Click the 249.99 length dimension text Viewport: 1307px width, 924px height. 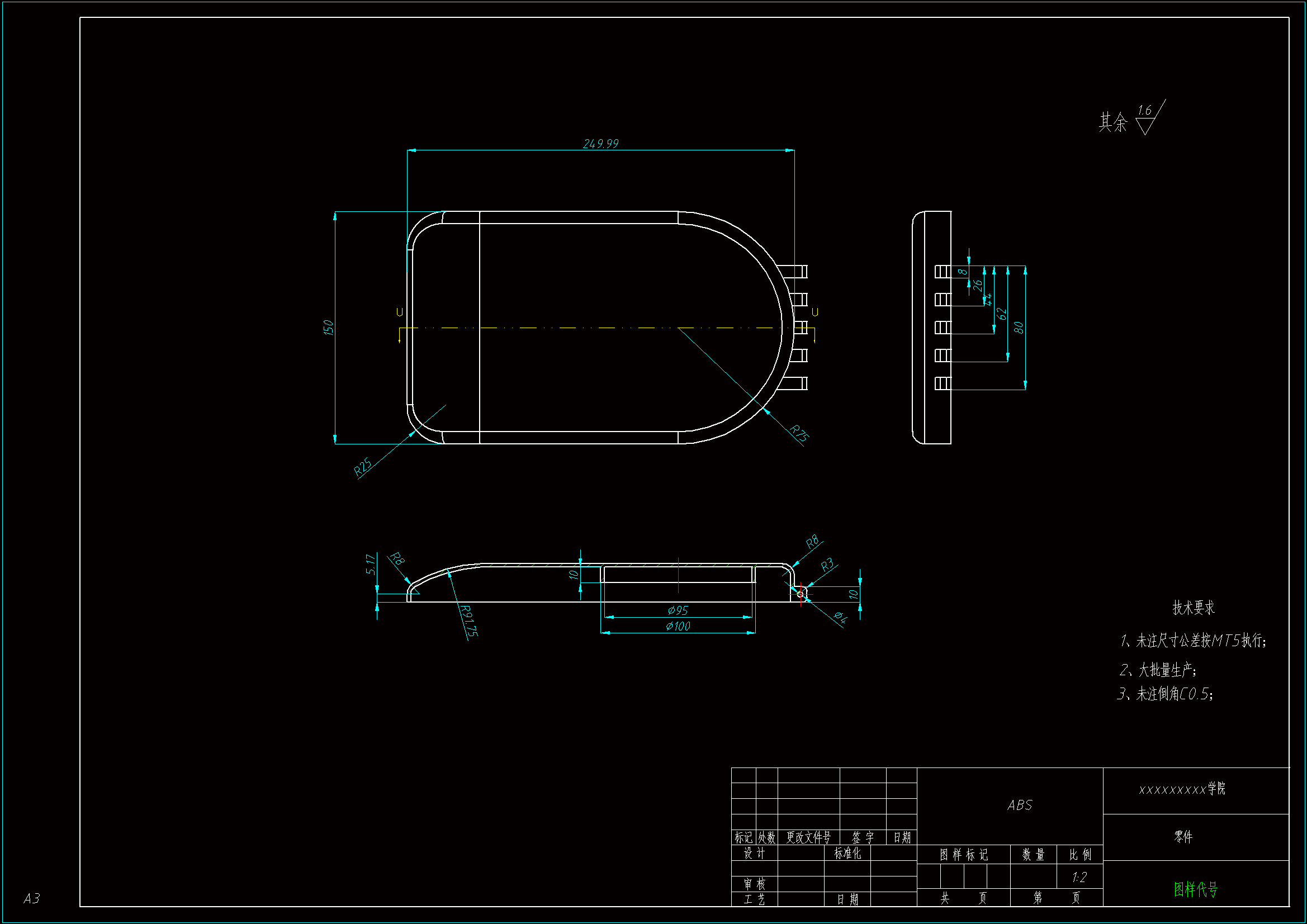[600, 144]
